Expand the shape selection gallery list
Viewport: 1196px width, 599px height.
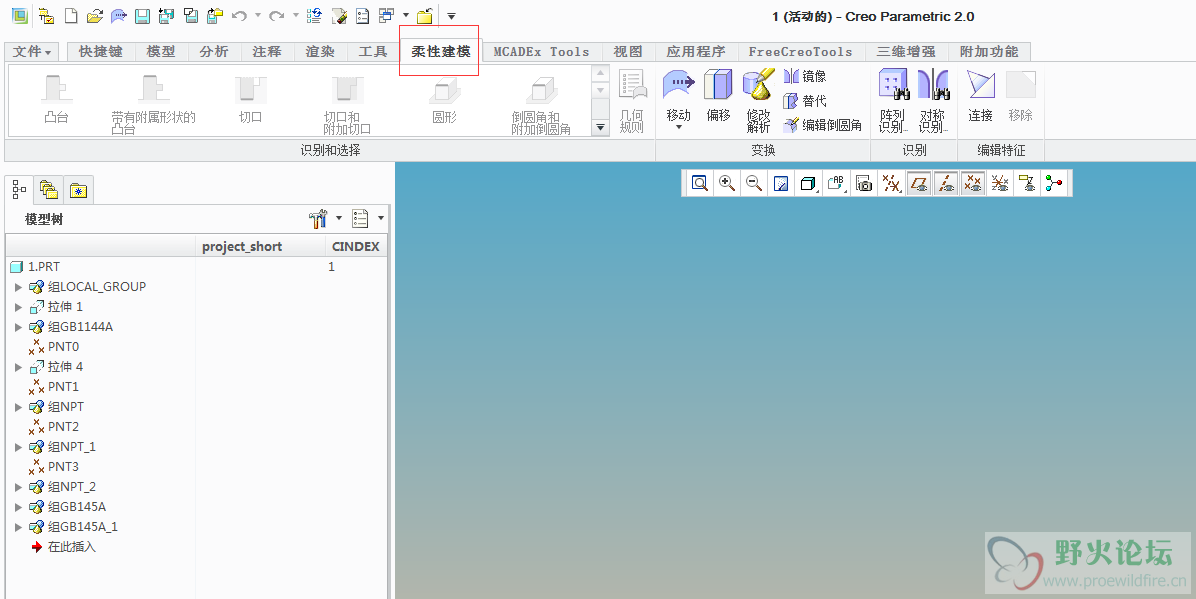click(x=601, y=127)
